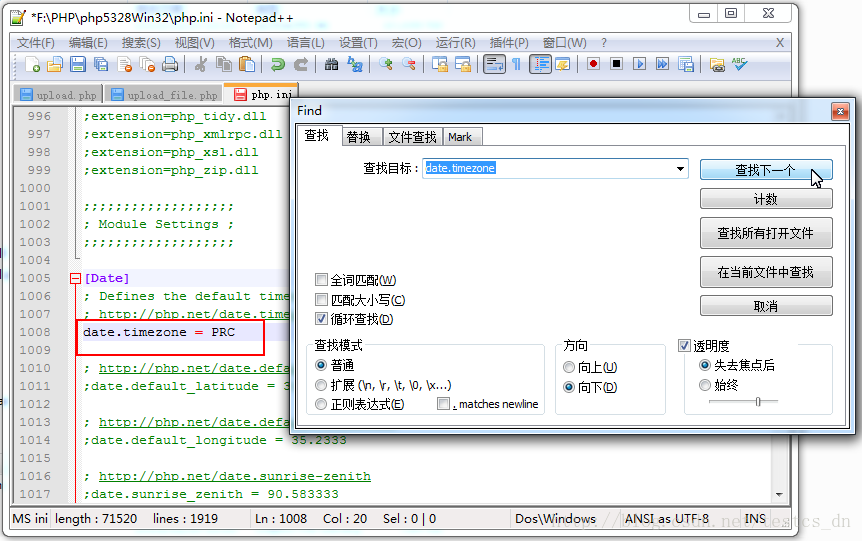
Task: Toggle synchronized vertical scrolling icon
Action: 439,64
